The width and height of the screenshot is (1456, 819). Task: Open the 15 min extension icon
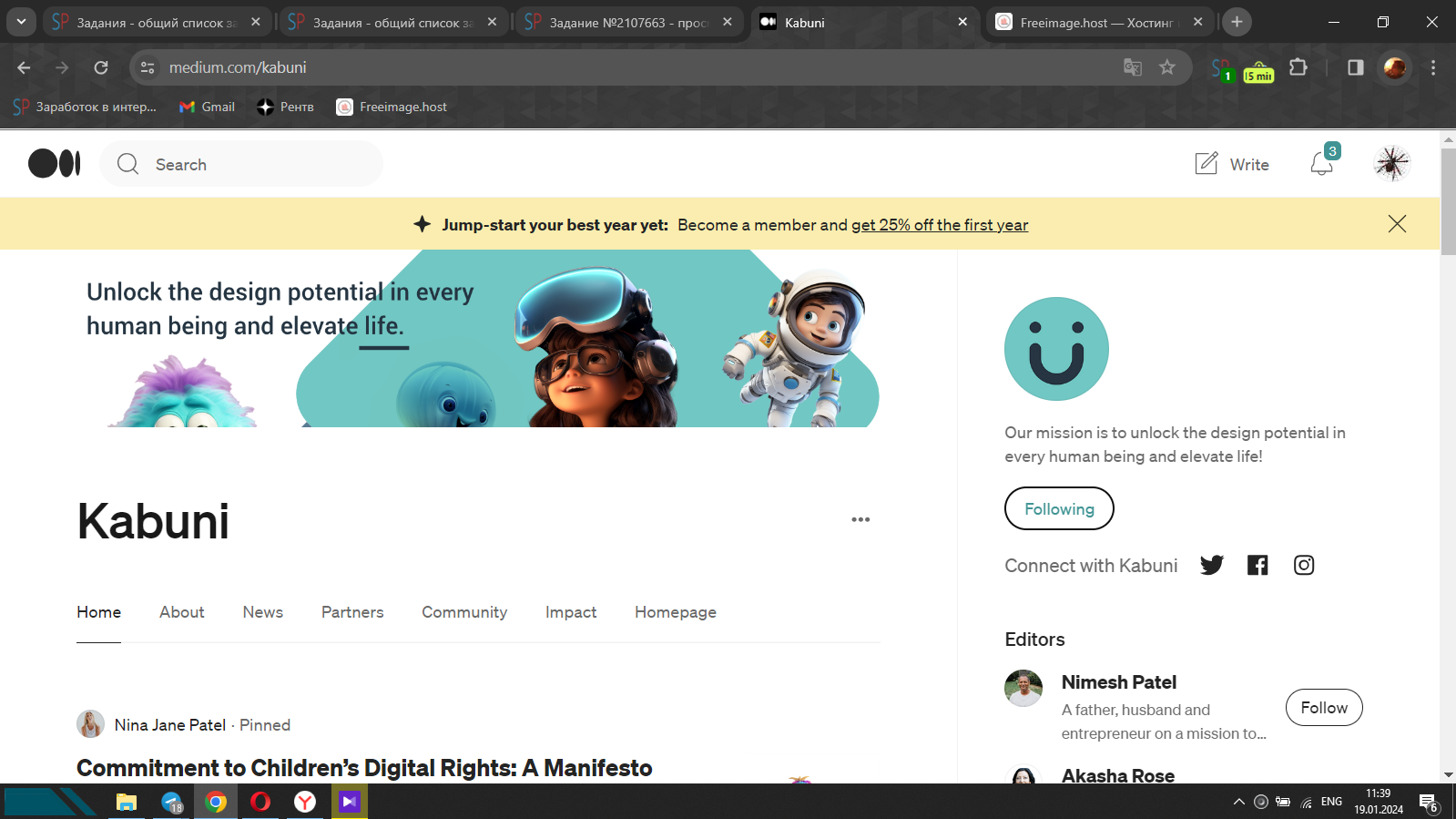(1258, 70)
